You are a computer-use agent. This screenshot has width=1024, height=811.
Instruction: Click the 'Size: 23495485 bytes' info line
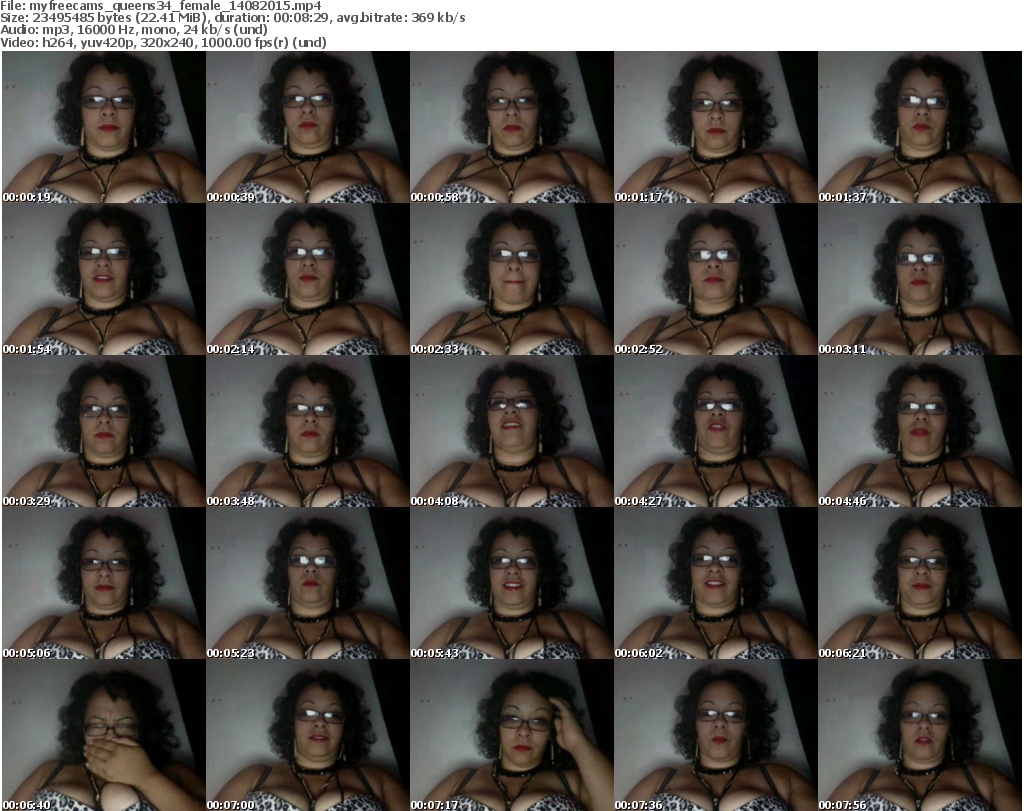click(x=232, y=18)
